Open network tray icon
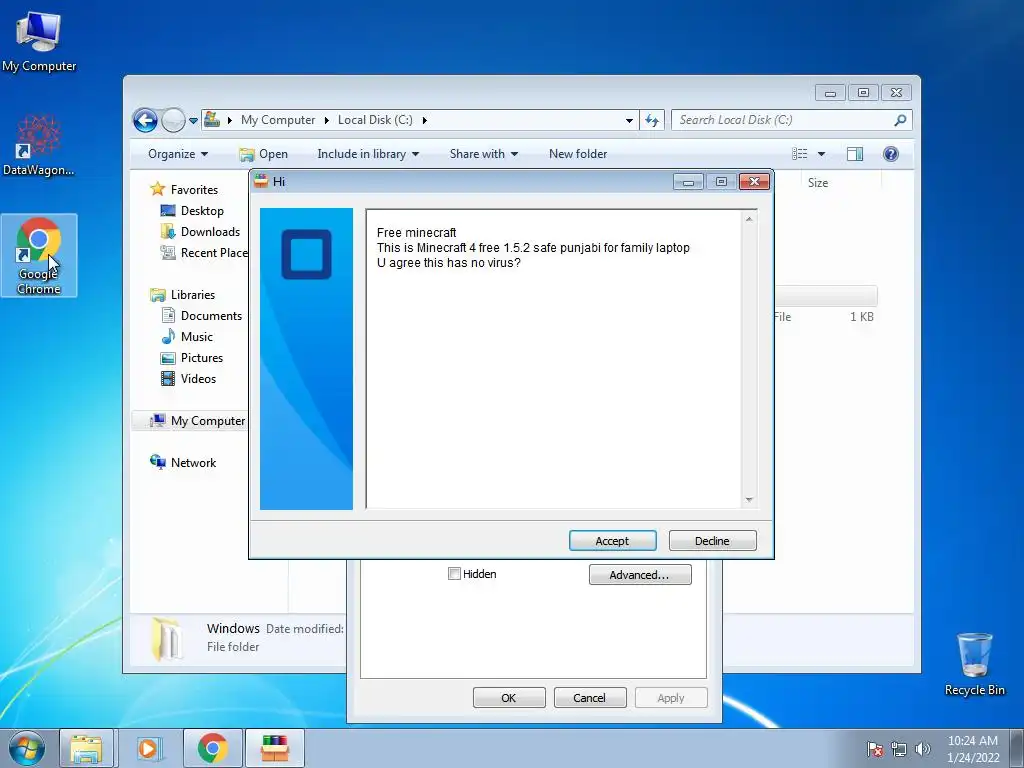 [x=899, y=749]
